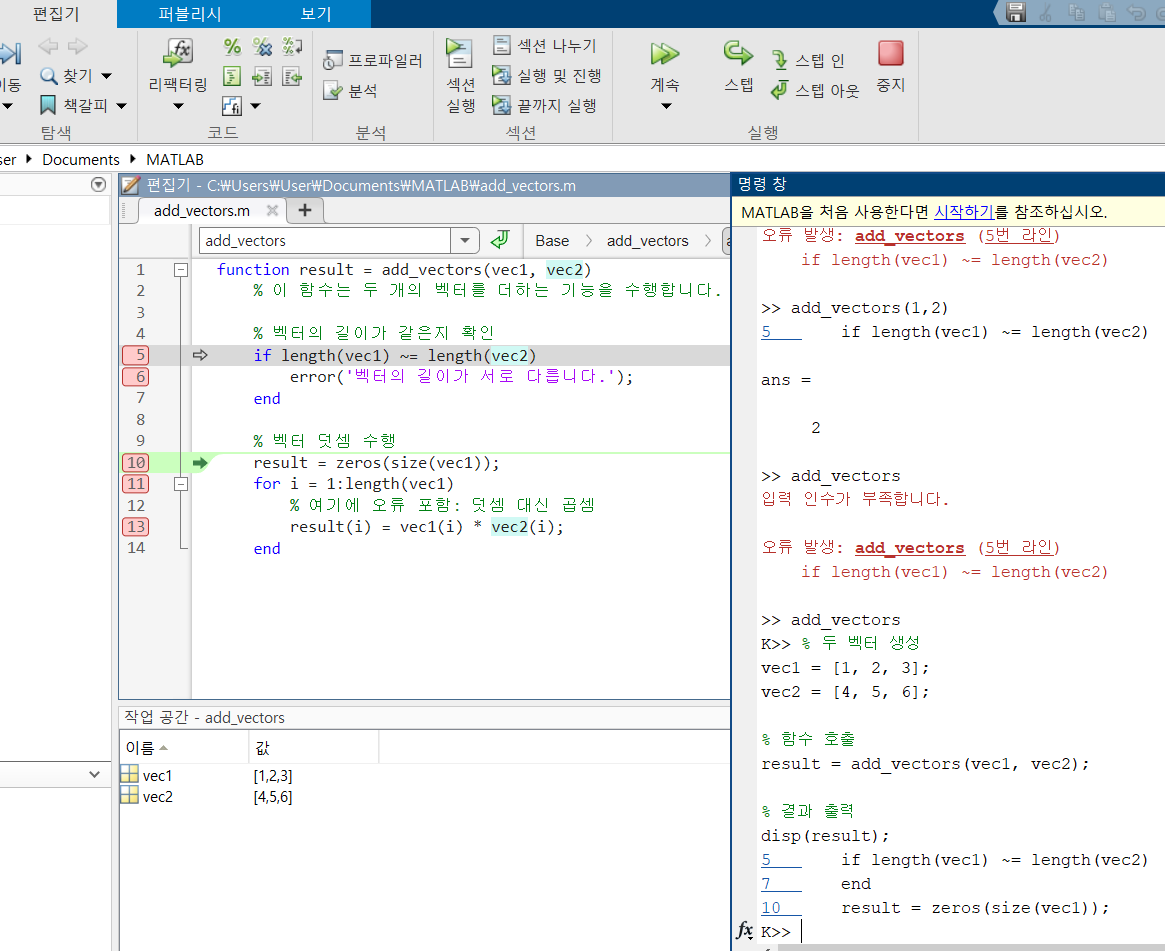Collapse the for loop fold at line 11

(181, 484)
